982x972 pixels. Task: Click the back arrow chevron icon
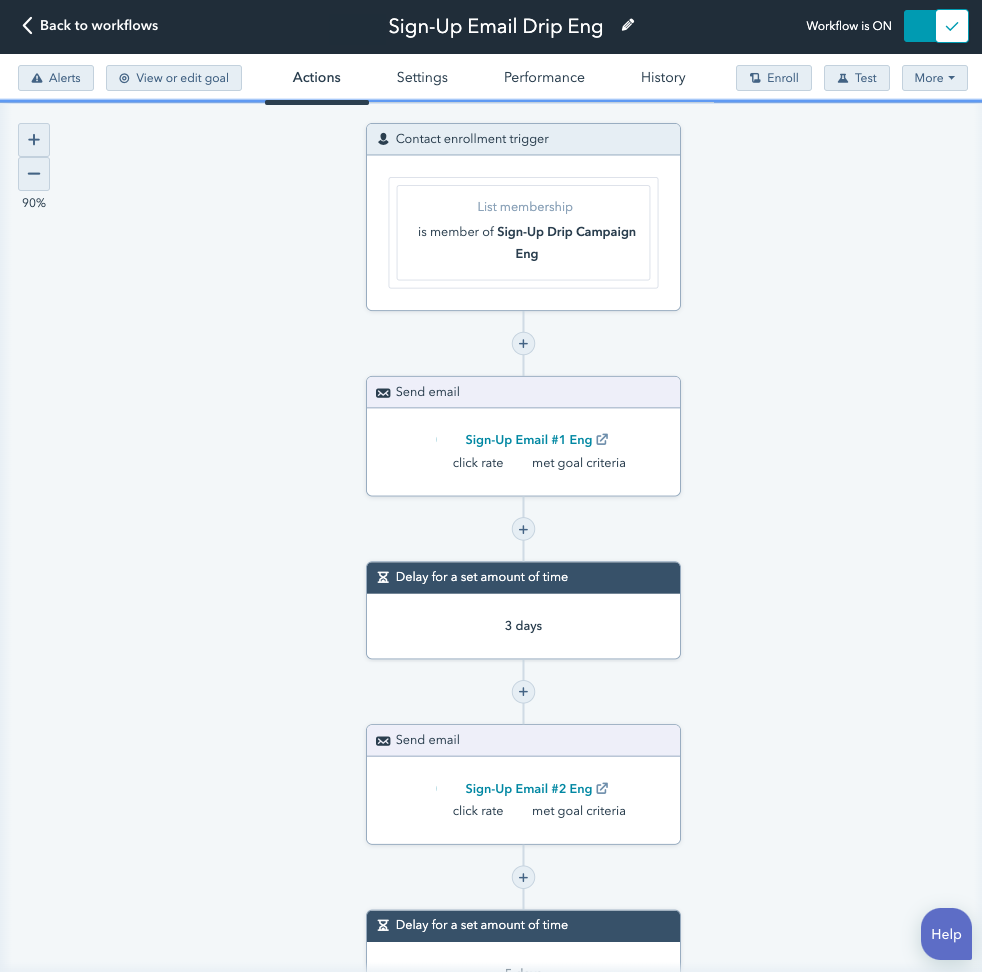pos(27,25)
